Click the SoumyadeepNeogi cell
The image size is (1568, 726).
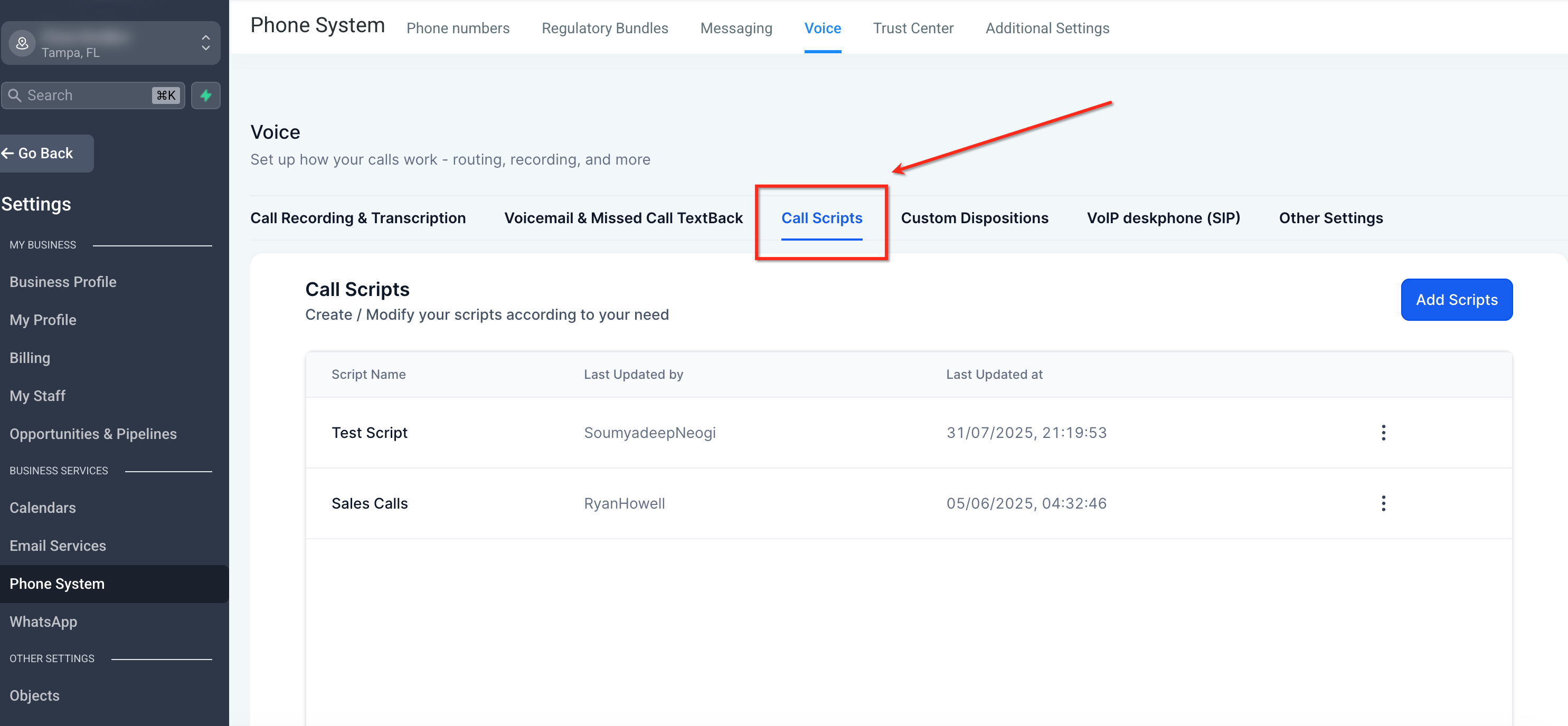(649, 433)
